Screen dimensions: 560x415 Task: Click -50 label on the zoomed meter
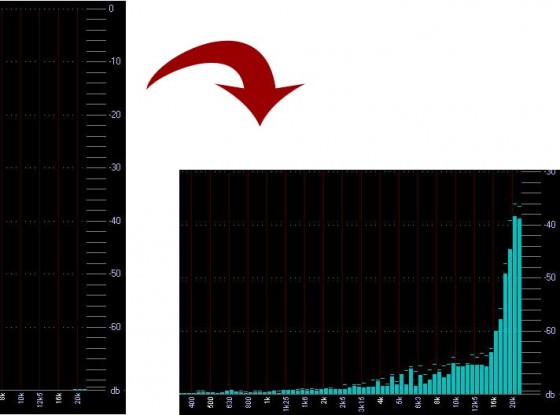tap(550, 278)
